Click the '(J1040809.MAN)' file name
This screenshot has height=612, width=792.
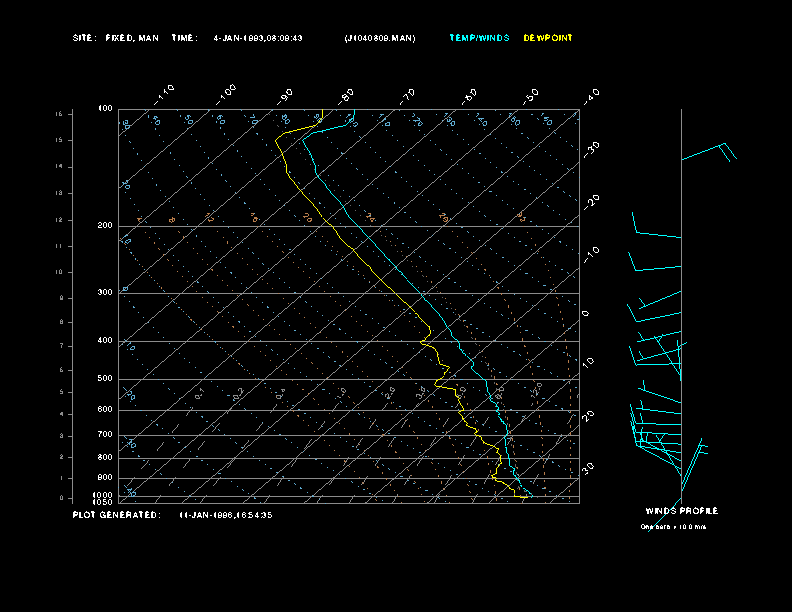(x=380, y=38)
